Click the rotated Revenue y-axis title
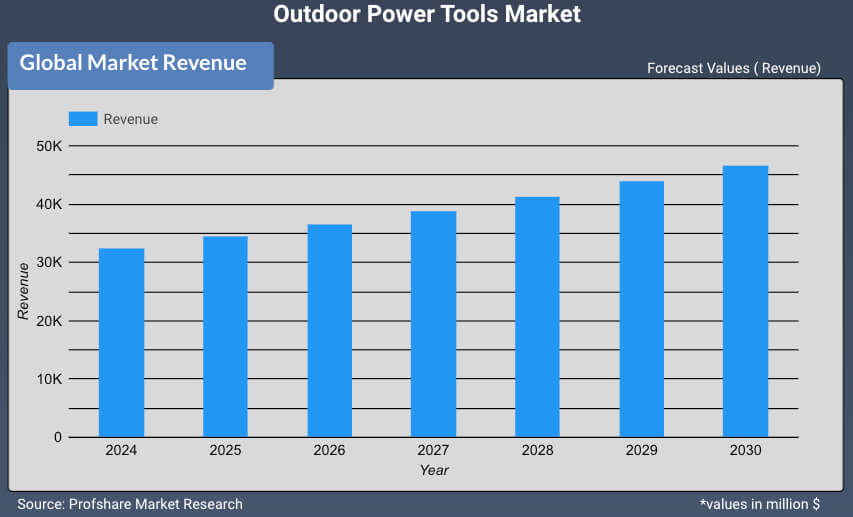Image resolution: width=853 pixels, height=517 pixels. [x=23, y=291]
